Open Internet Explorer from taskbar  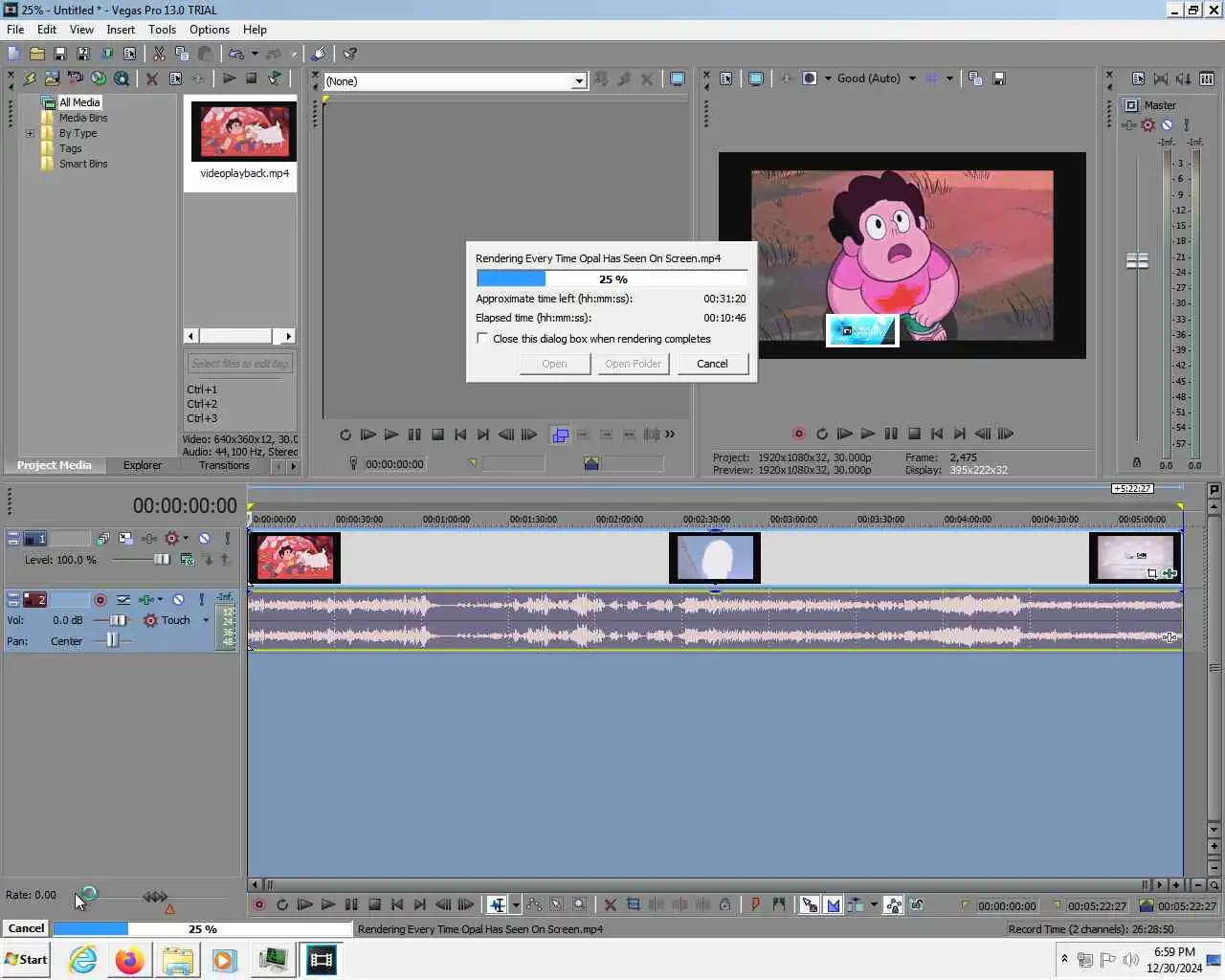click(83, 959)
